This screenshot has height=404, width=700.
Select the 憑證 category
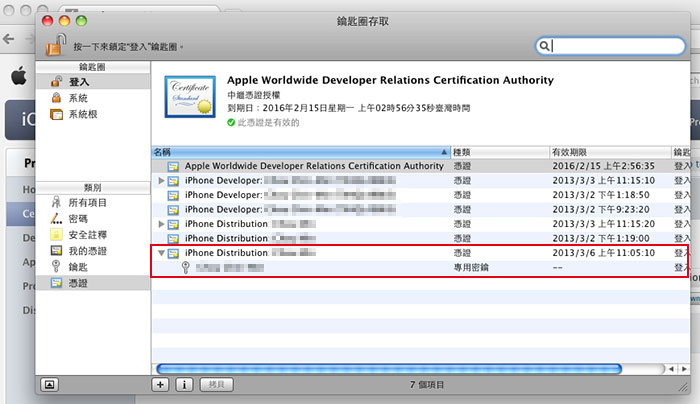(x=92, y=283)
